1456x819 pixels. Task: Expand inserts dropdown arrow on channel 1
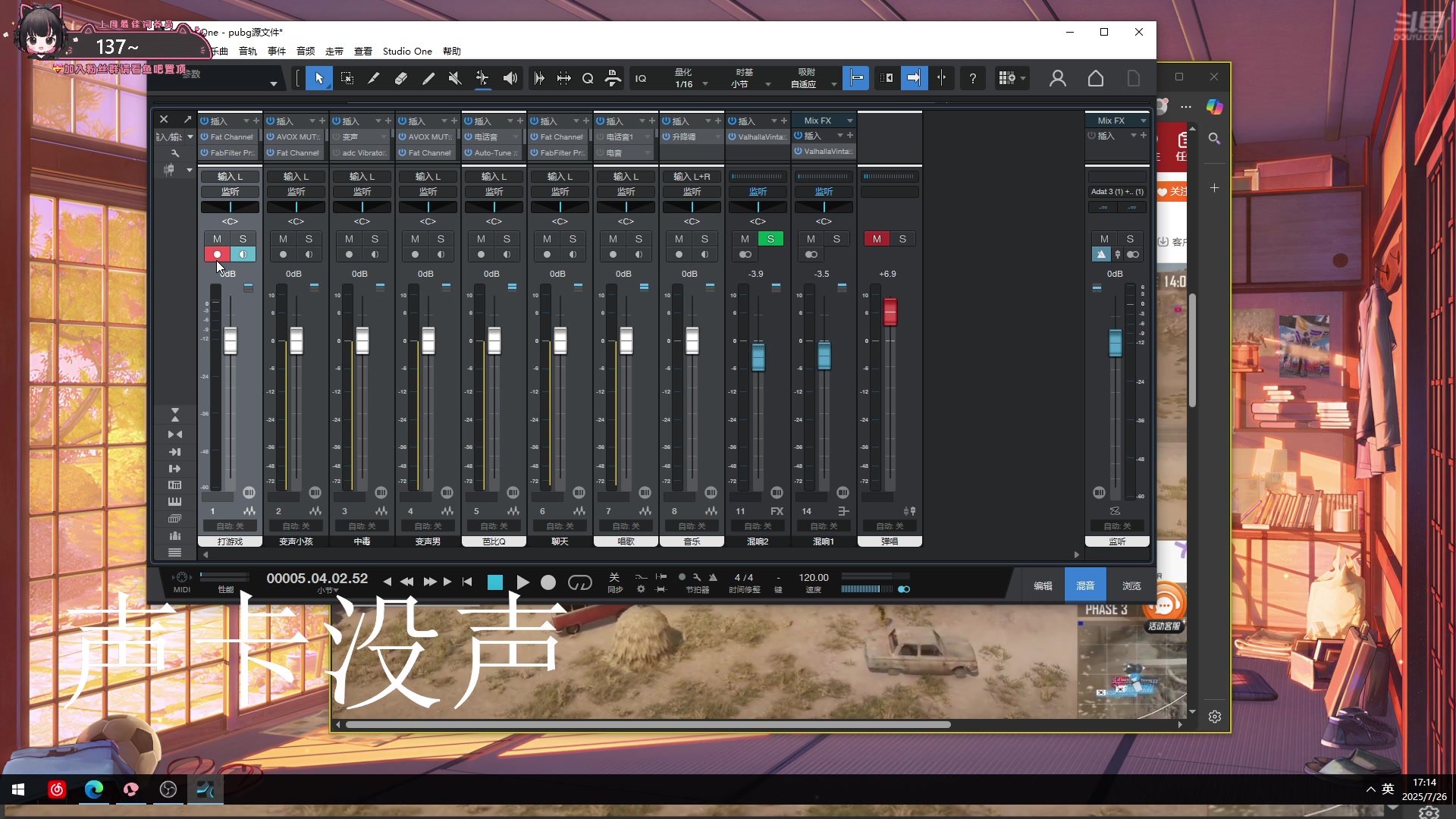(x=246, y=121)
